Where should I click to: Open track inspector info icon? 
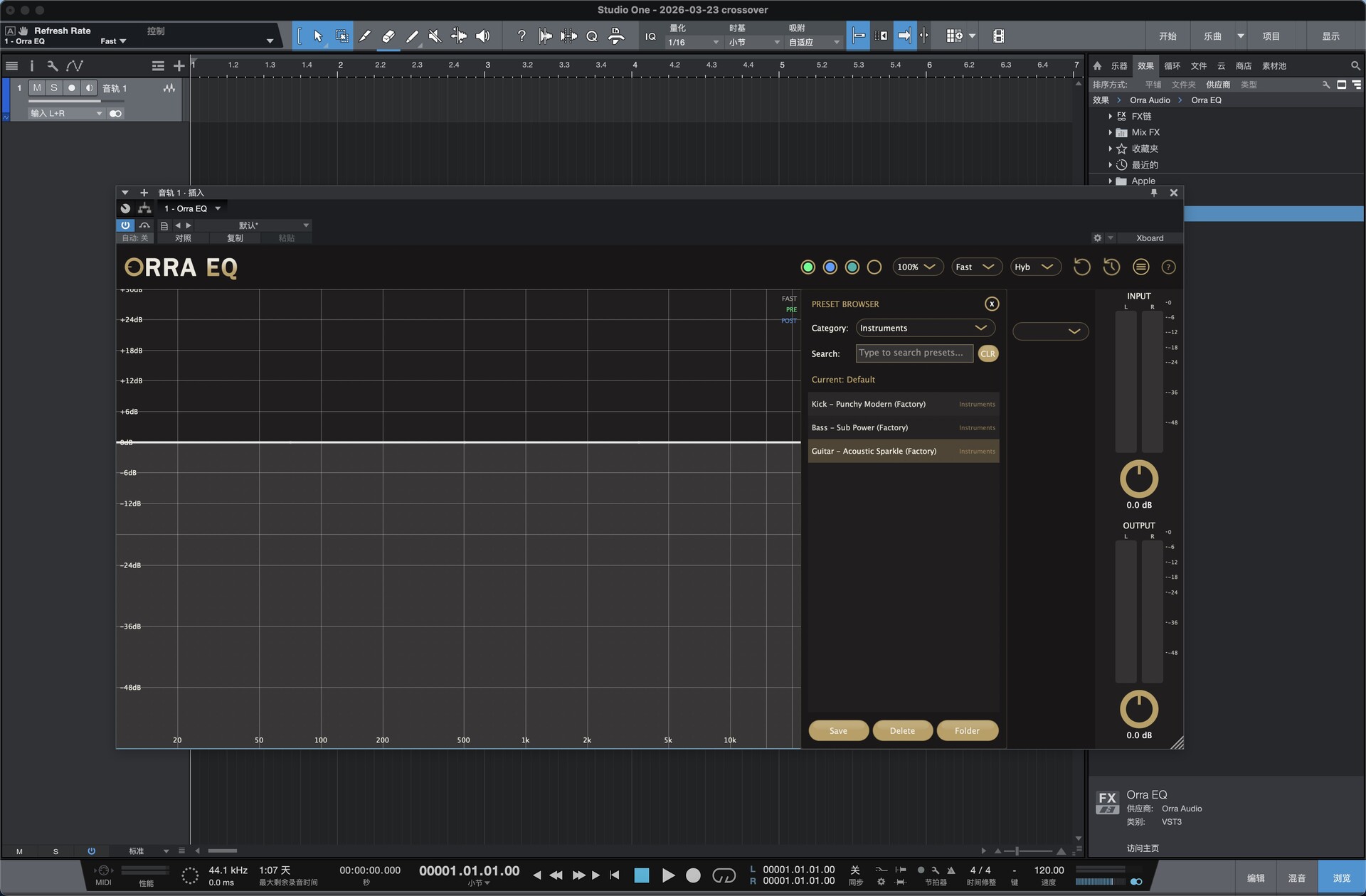(32, 66)
